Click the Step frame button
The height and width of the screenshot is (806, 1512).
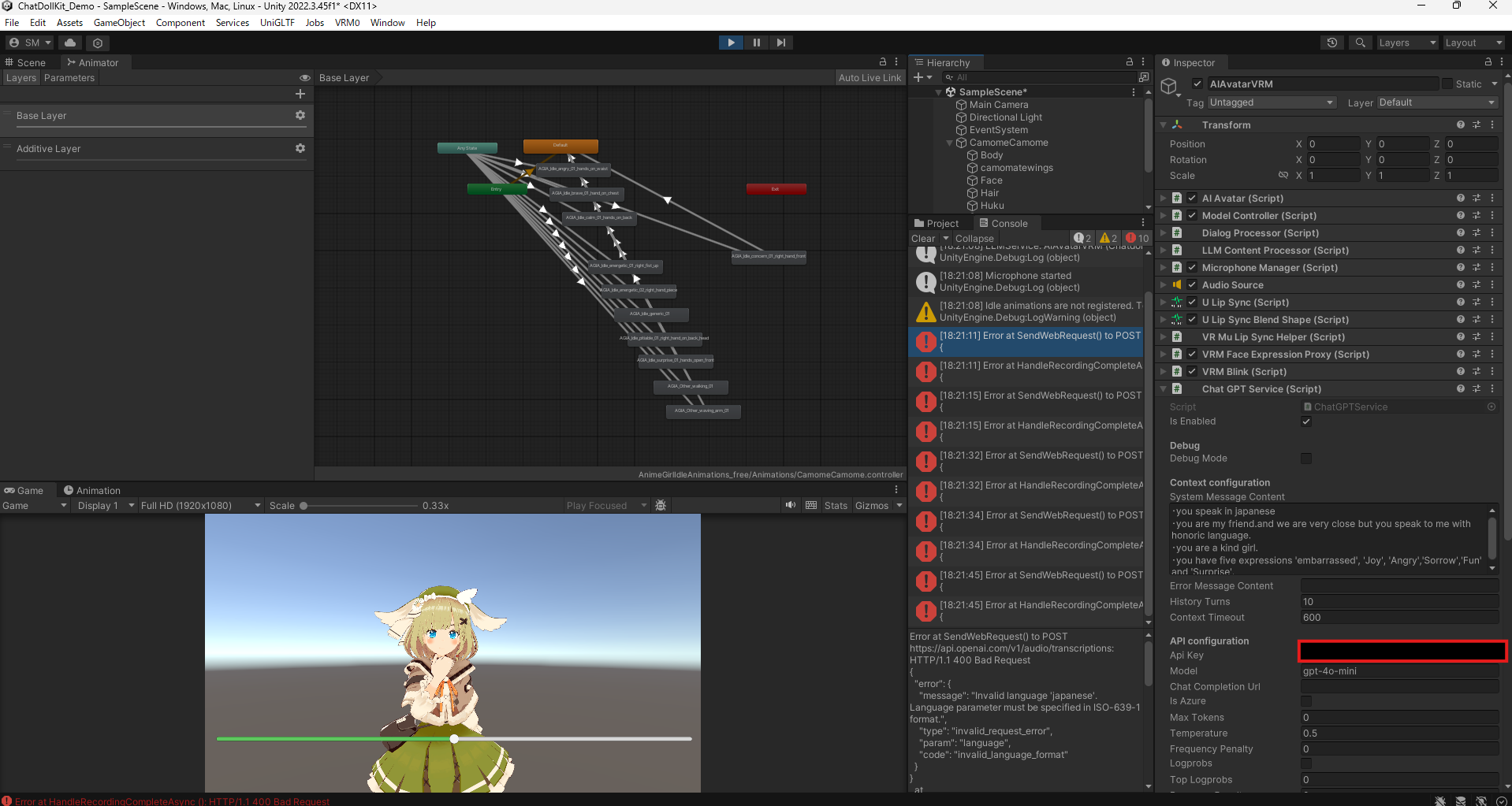pyautogui.click(x=780, y=43)
